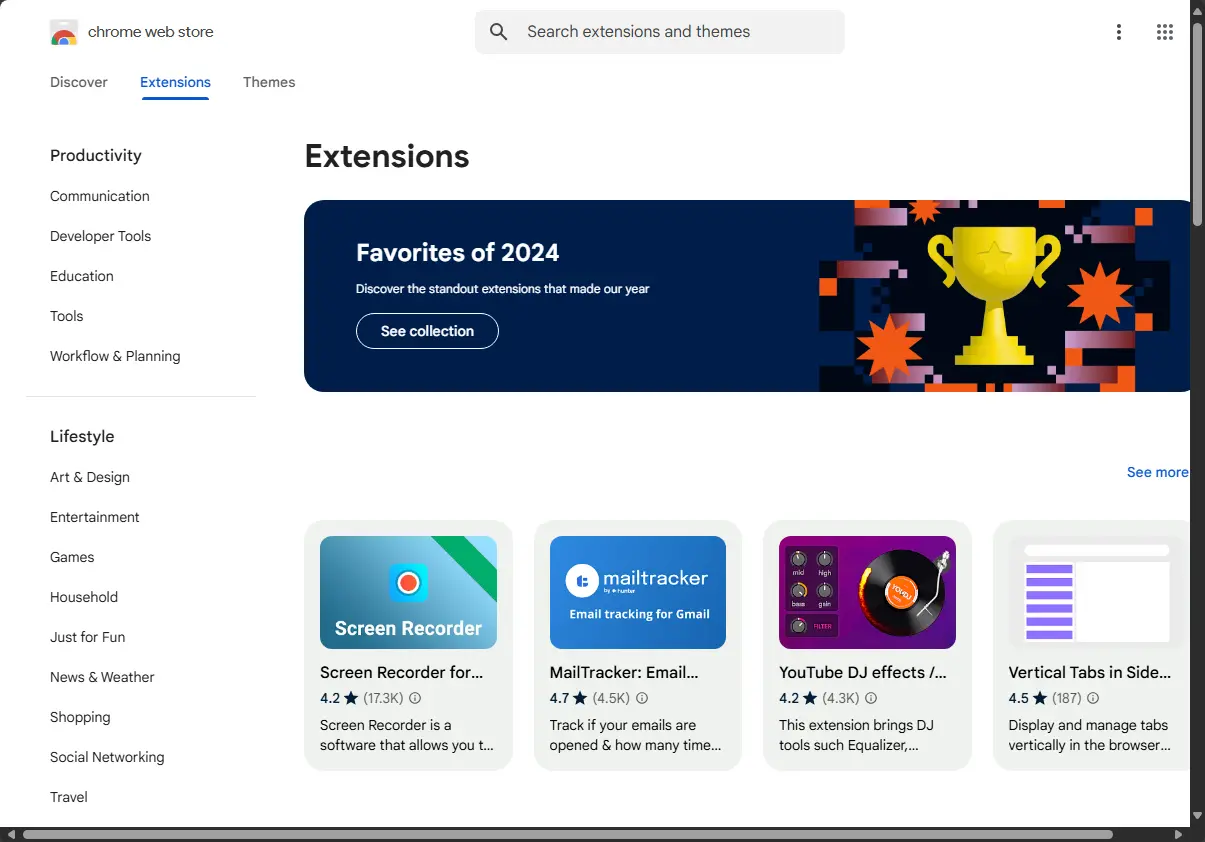Image resolution: width=1205 pixels, height=842 pixels.
Task: Go to the Discover tab
Action: click(x=78, y=82)
